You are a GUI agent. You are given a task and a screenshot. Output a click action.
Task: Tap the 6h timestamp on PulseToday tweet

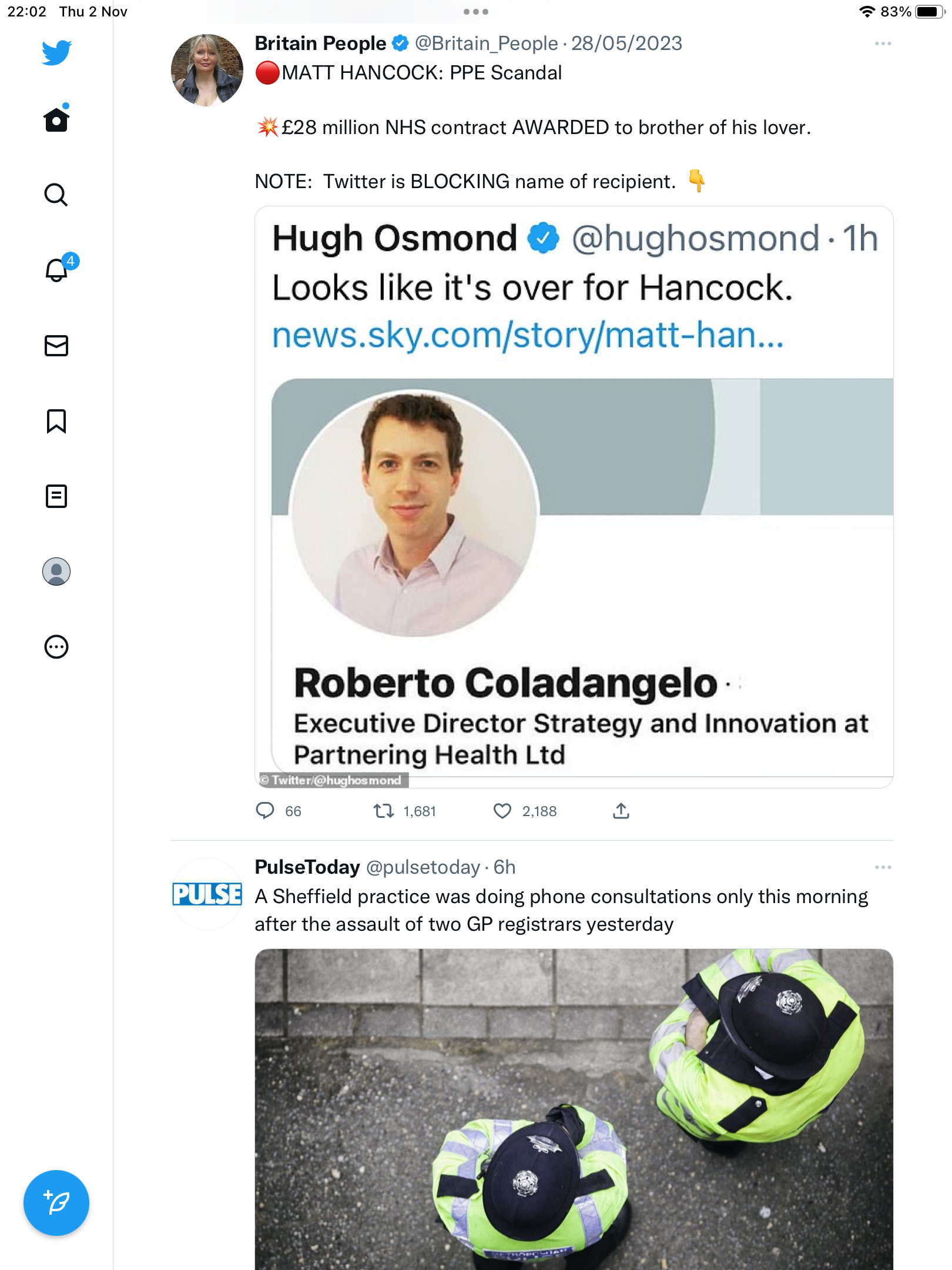(504, 867)
